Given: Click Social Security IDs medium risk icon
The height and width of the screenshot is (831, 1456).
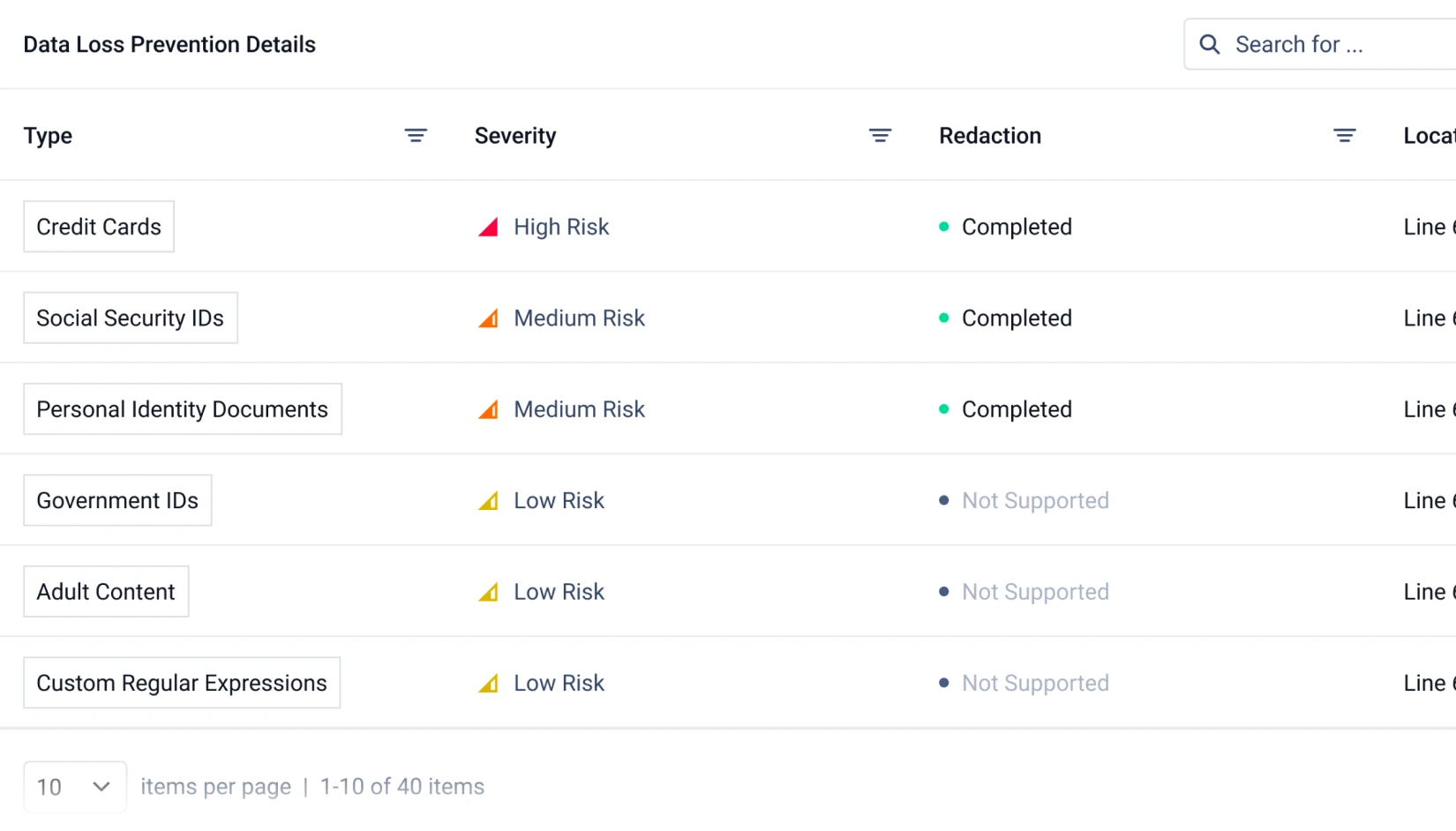Looking at the screenshot, I should [x=488, y=318].
